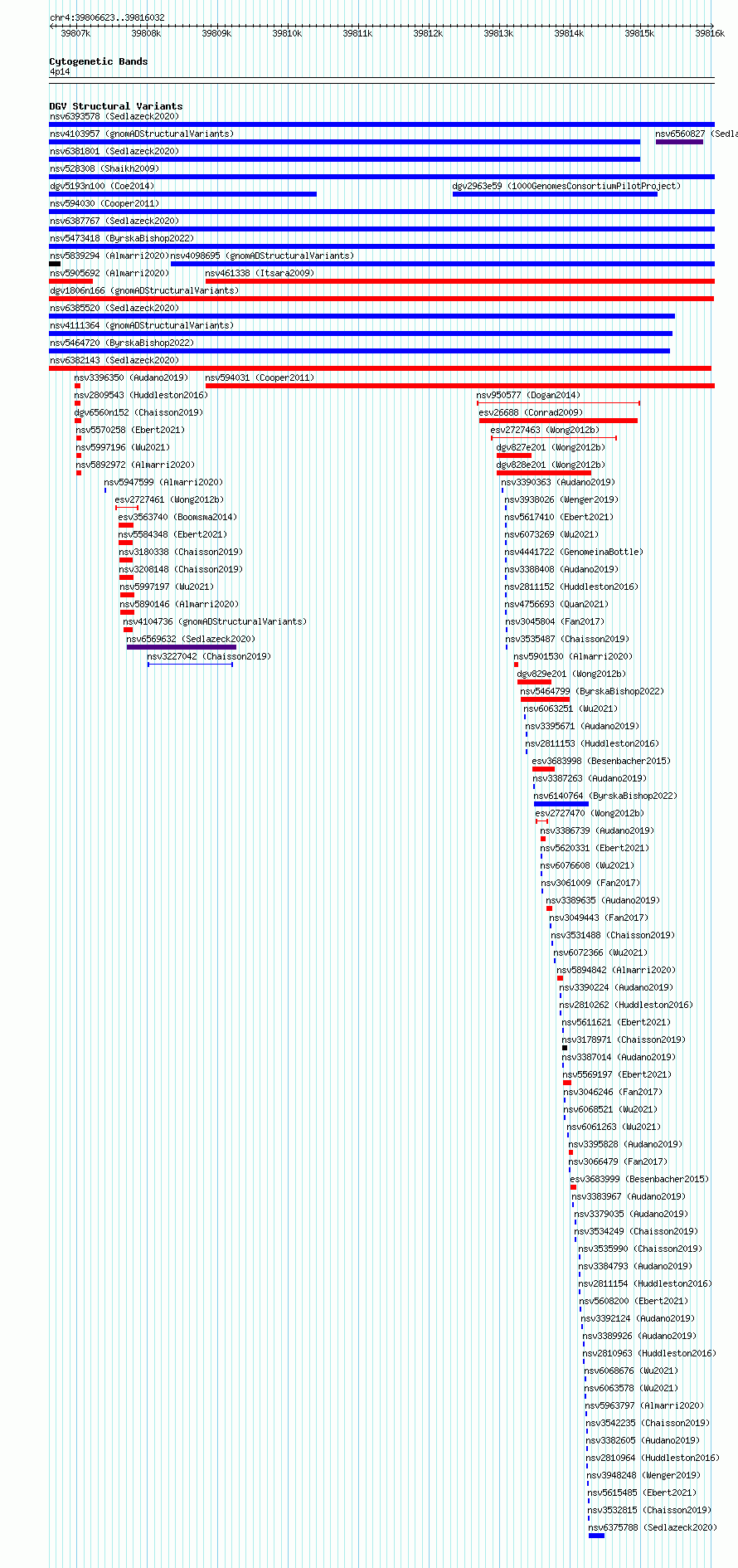This screenshot has width=738, height=1568.
Task: Select nsv6387767 (Sedlazeck2020) variant
Action: pos(114,222)
